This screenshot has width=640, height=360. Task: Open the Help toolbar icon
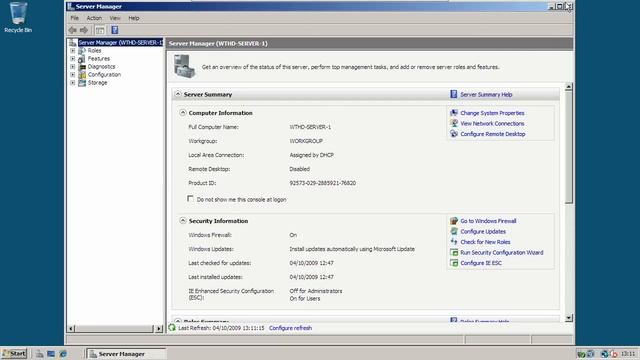tap(115, 30)
